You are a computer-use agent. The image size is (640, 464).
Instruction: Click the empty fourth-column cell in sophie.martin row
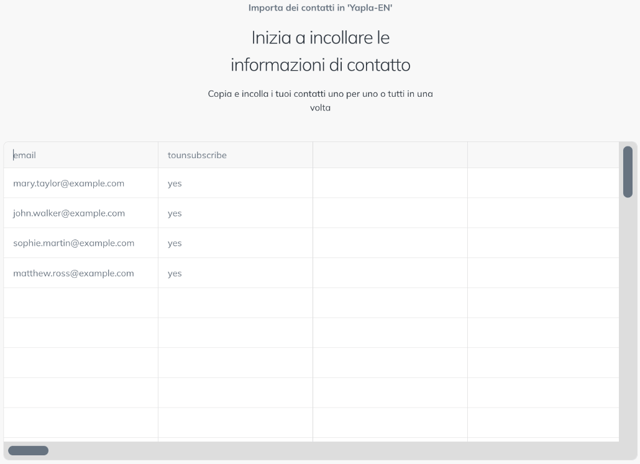[x=543, y=243]
